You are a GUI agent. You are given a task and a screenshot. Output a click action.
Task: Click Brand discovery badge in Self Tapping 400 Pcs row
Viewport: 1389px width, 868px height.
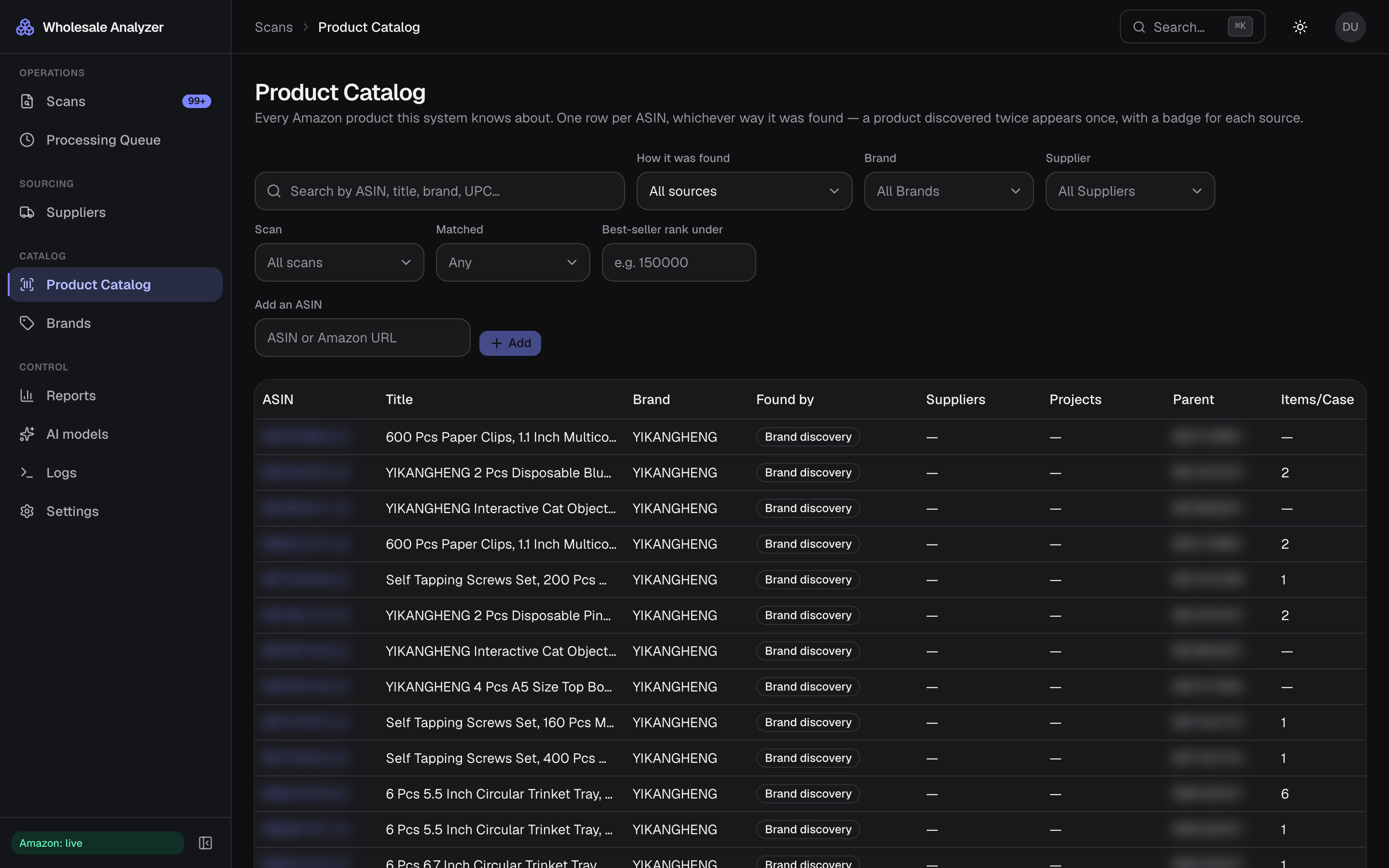coord(808,759)
